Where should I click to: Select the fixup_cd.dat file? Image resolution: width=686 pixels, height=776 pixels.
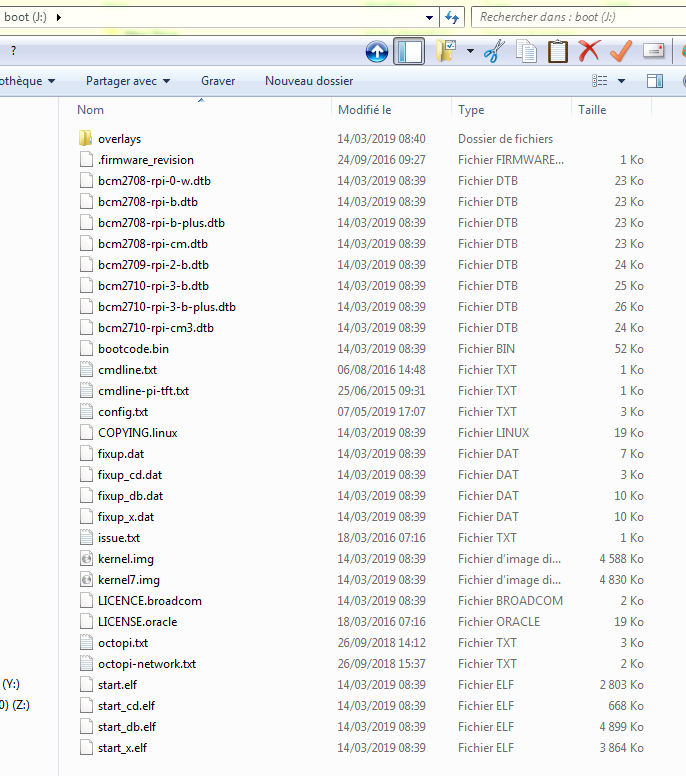point(130,475)
